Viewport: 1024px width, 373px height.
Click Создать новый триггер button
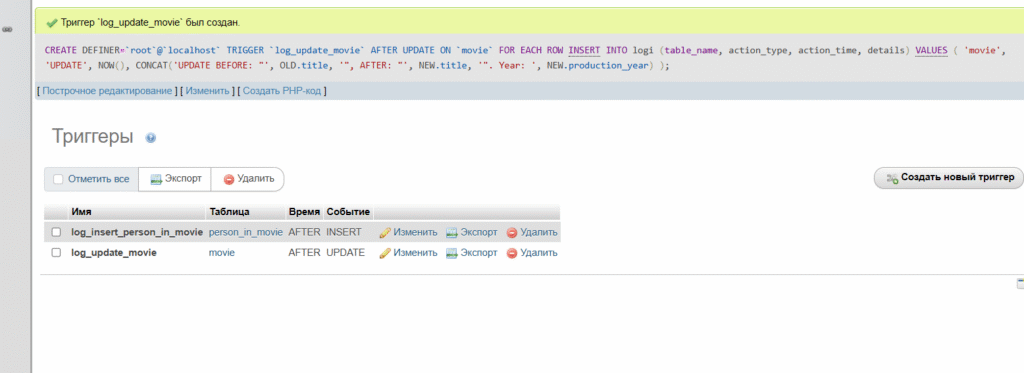coord(948,178)
